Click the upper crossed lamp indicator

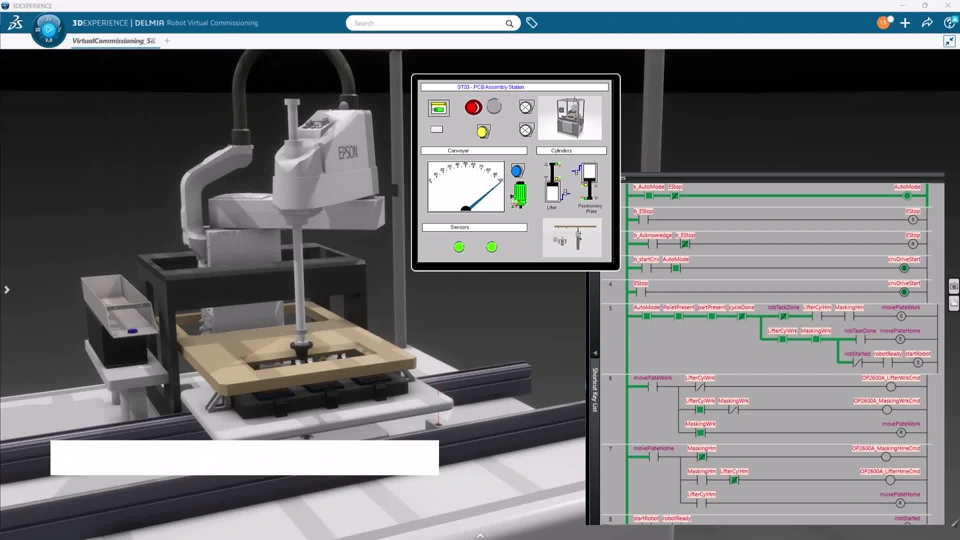click(x=525, y=107)
